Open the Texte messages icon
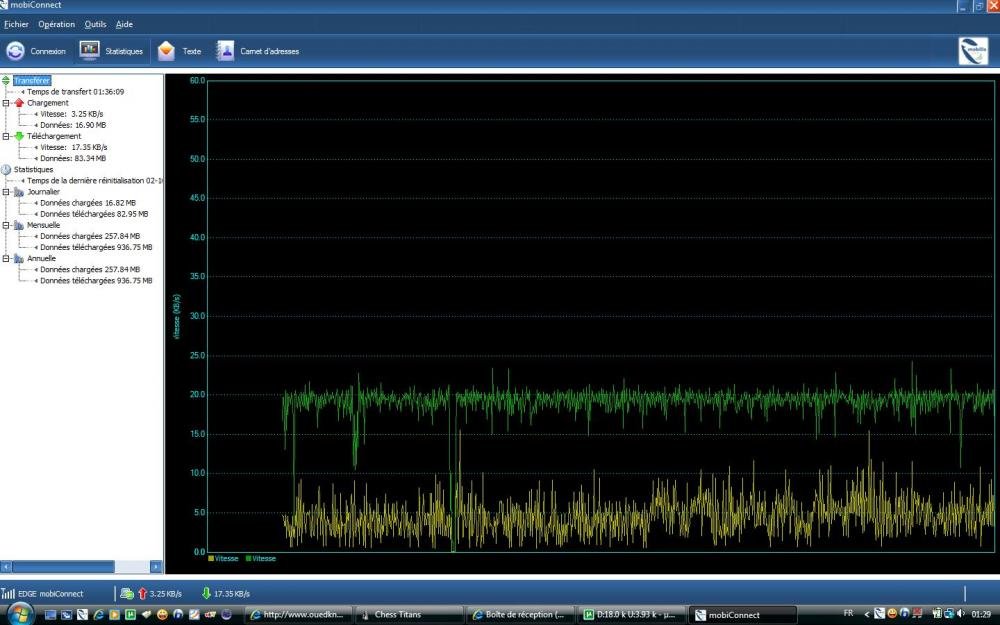Viewport: 1000px width, 625px height. (x=167, y=51)
